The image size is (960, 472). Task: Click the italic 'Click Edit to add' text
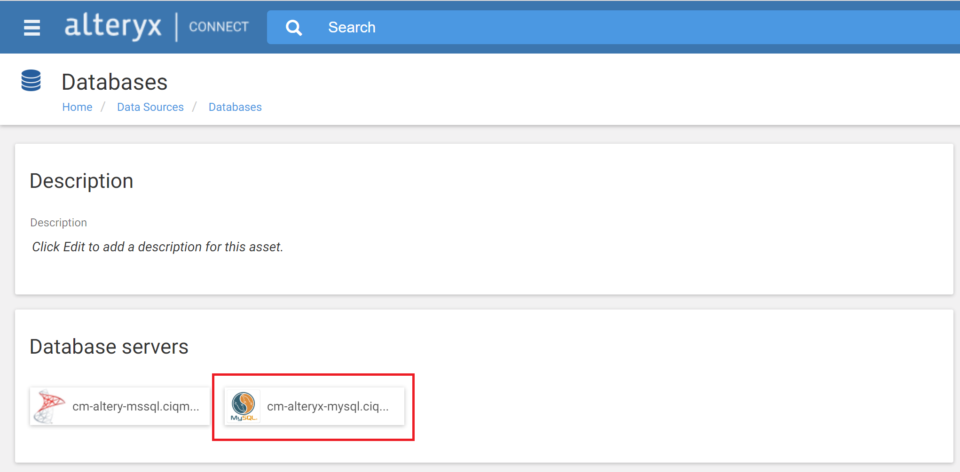[157, 247]
